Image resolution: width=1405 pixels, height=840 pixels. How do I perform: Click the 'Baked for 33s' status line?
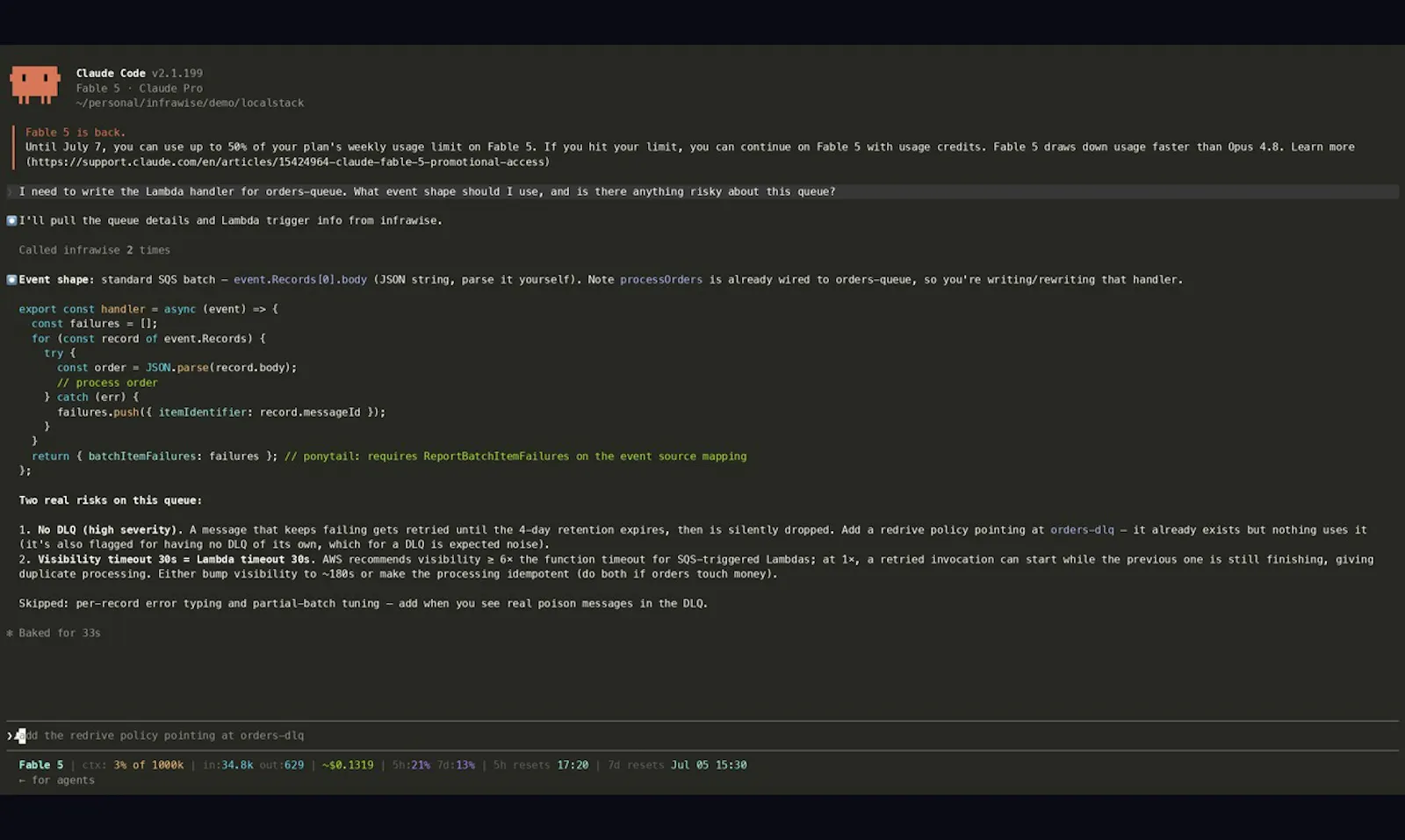click(60, 633)
